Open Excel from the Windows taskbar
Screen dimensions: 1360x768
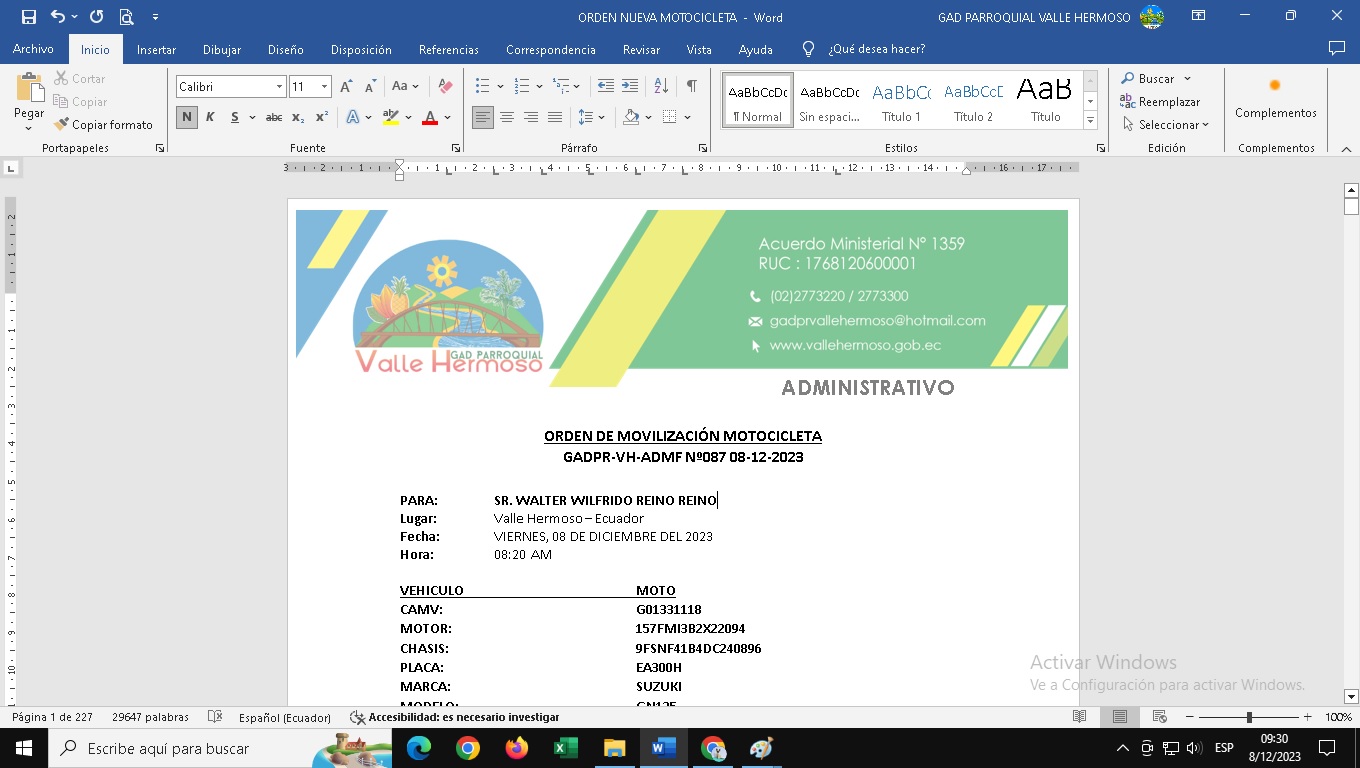point(566,748)
